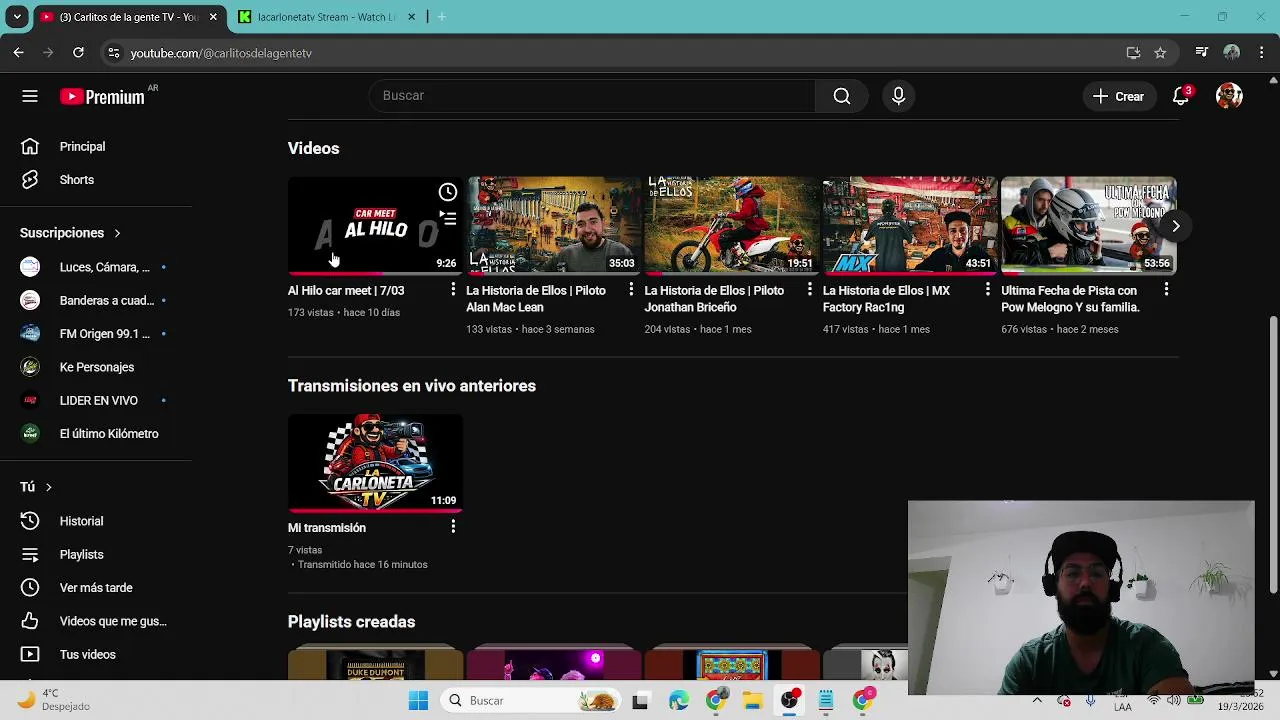This screenshot has height=720, width=1280.
Task: Open Videos que me gustan
Action: 96,621
